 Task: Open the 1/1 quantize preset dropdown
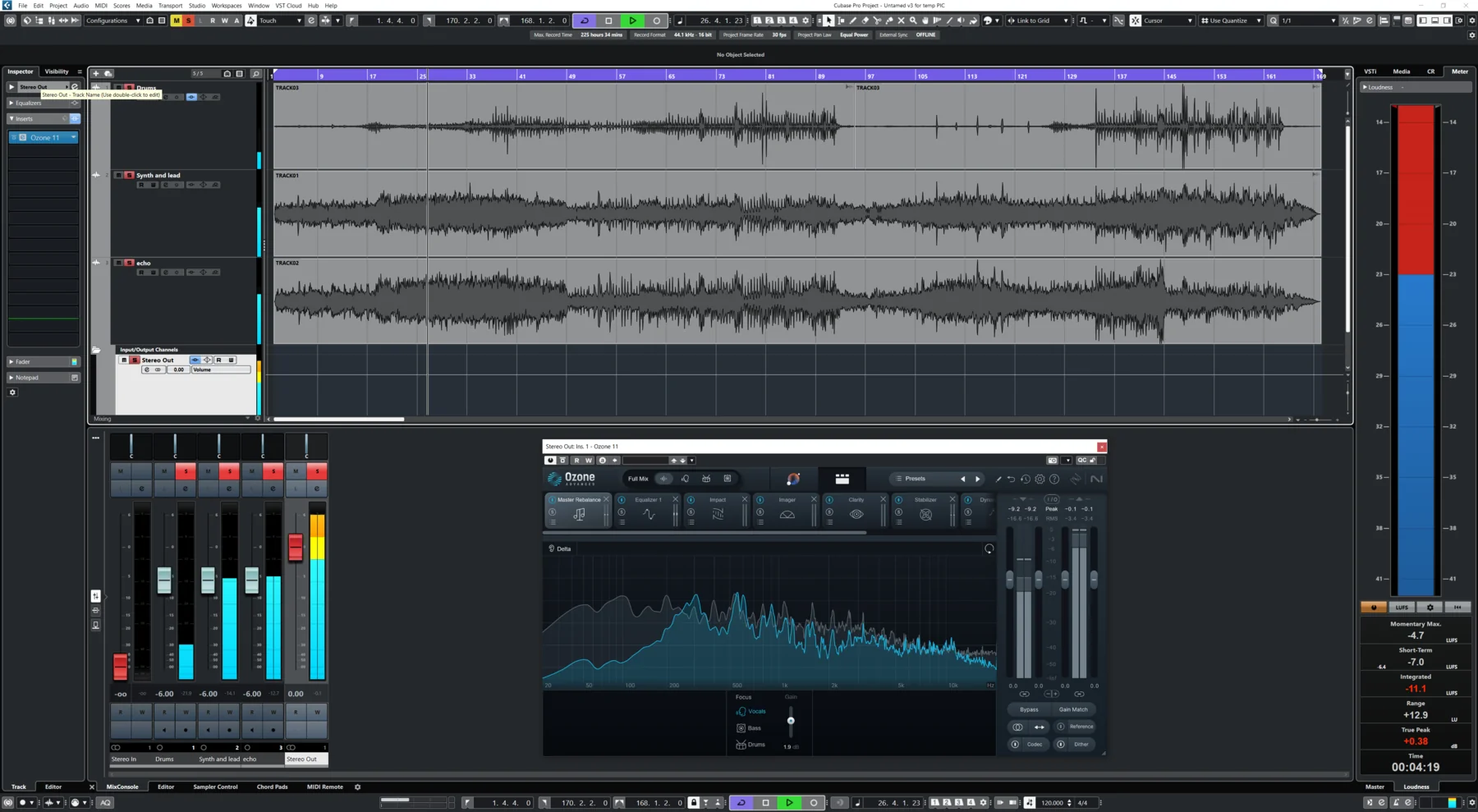1308,21
